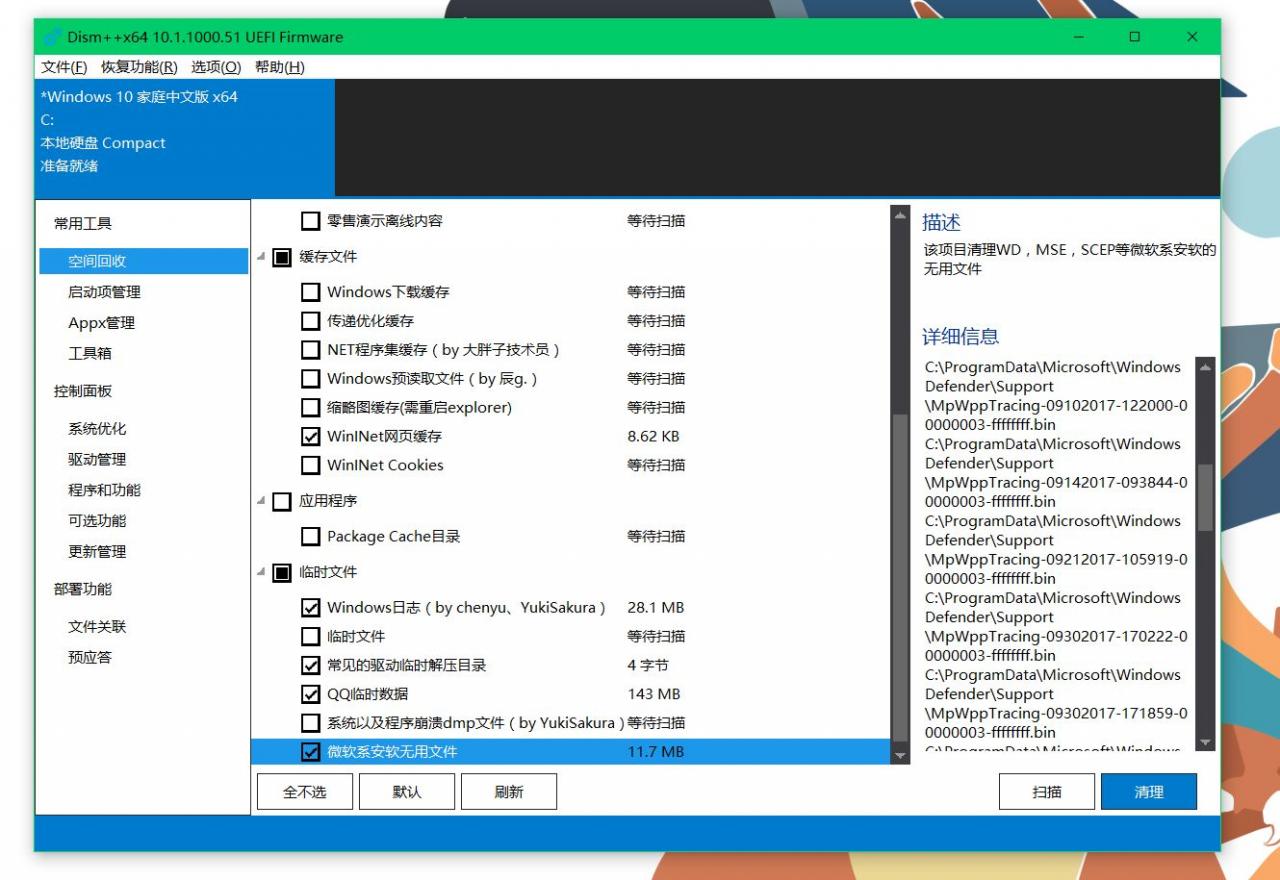Open 系统优化 in the sidebar
The height and width of the screenshot is (880, 1280).
click(97, 429)
